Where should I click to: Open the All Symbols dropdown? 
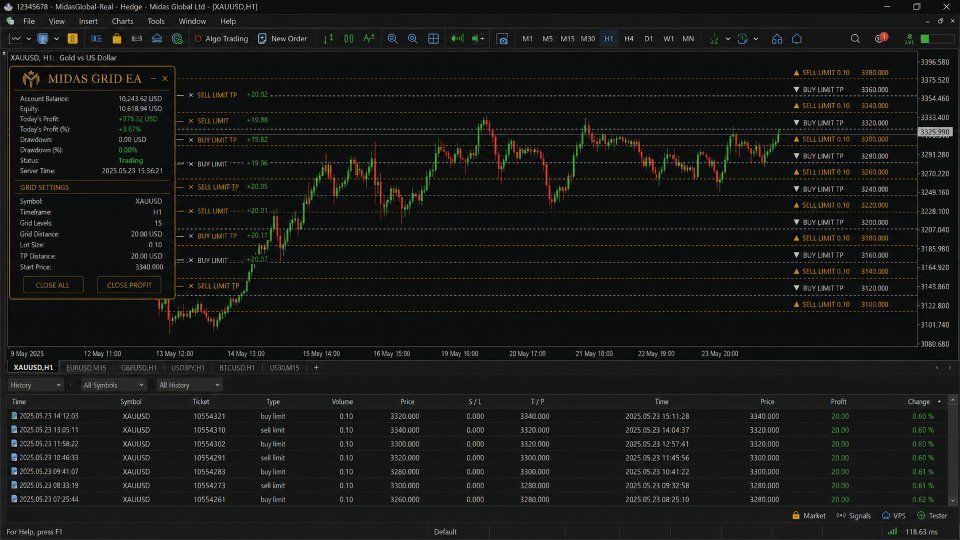[x=113, y=385]
